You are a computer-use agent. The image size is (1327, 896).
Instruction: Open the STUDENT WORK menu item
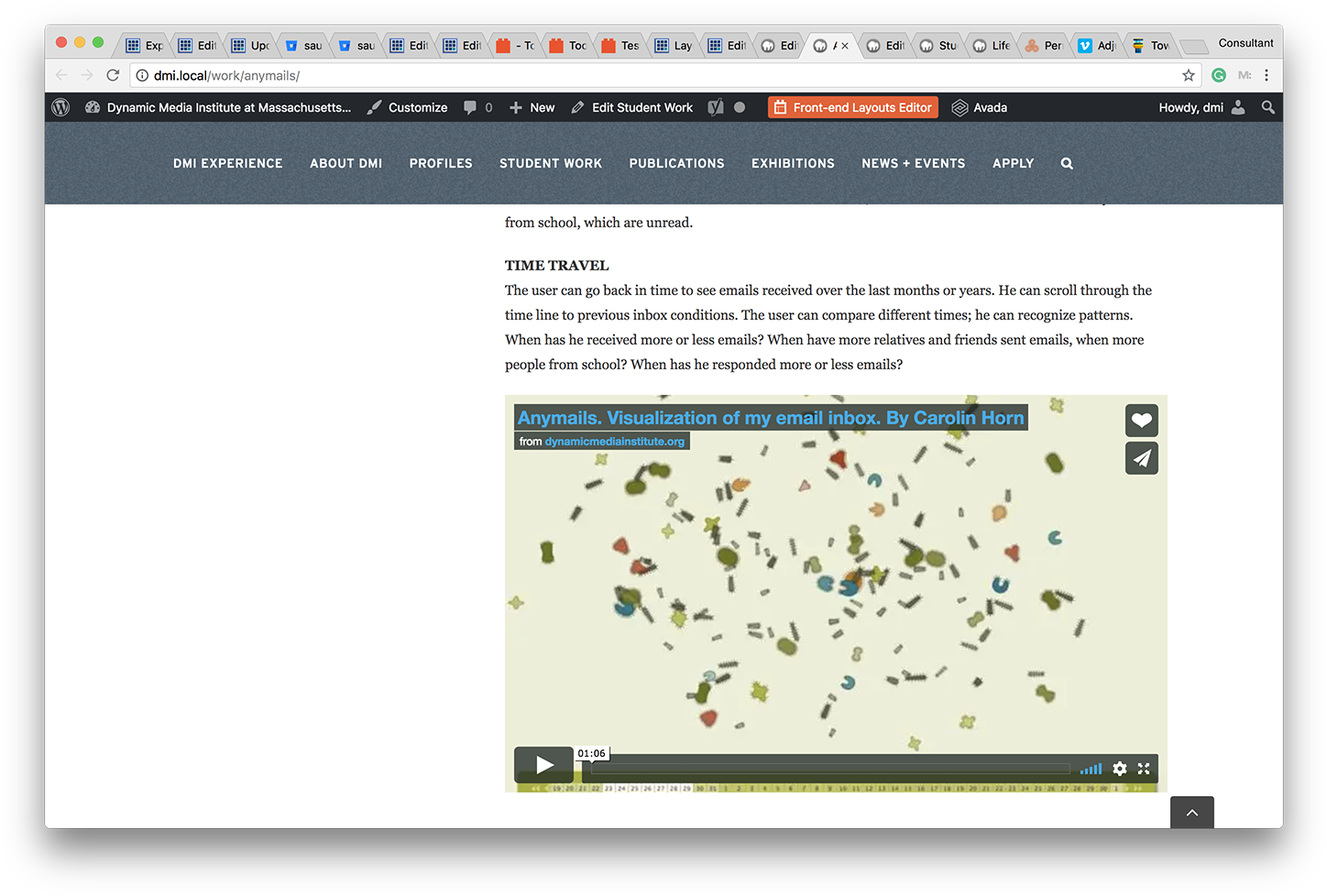point(551,164)
